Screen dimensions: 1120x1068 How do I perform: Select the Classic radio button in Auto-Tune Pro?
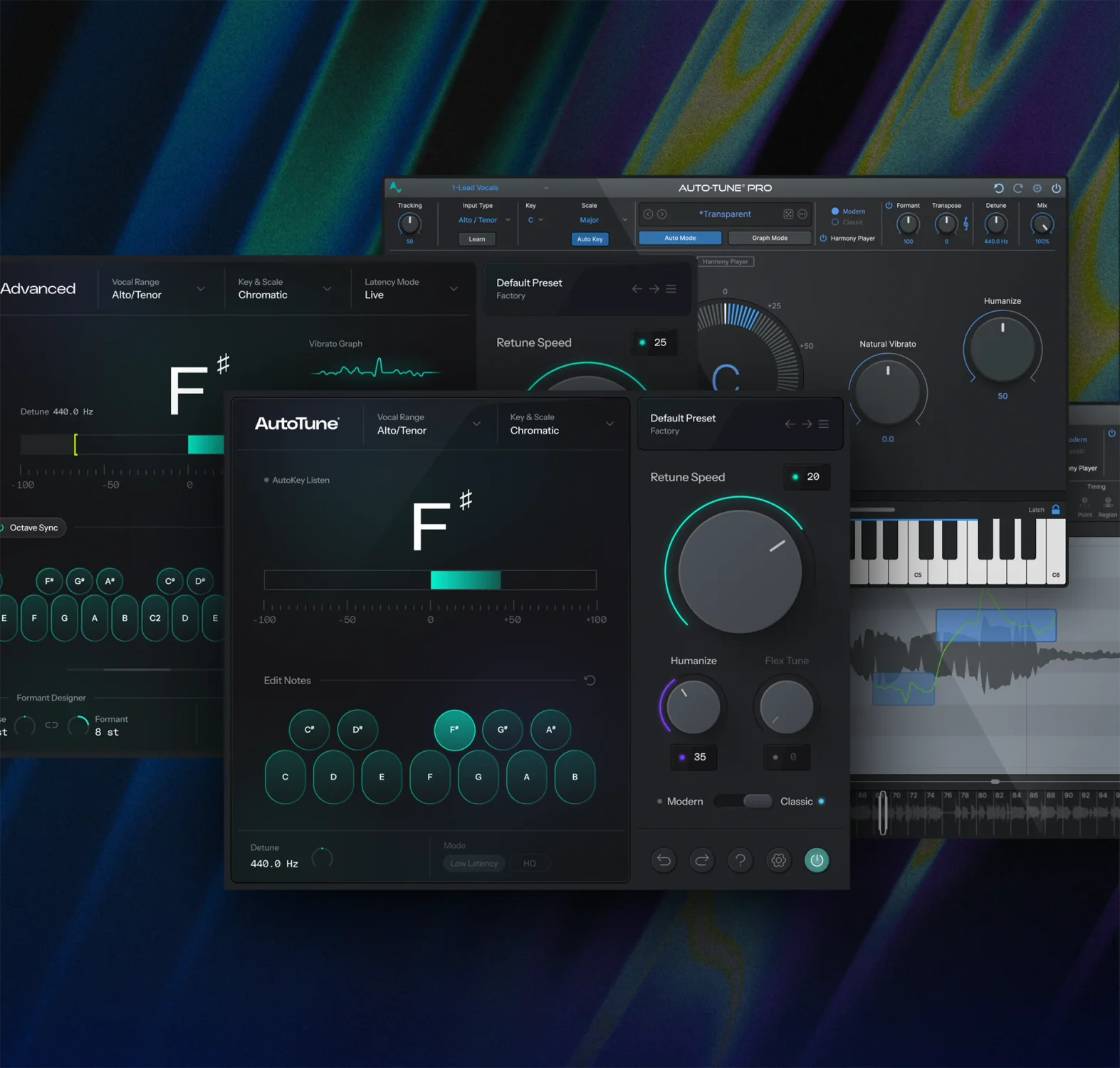click(835, 222)
